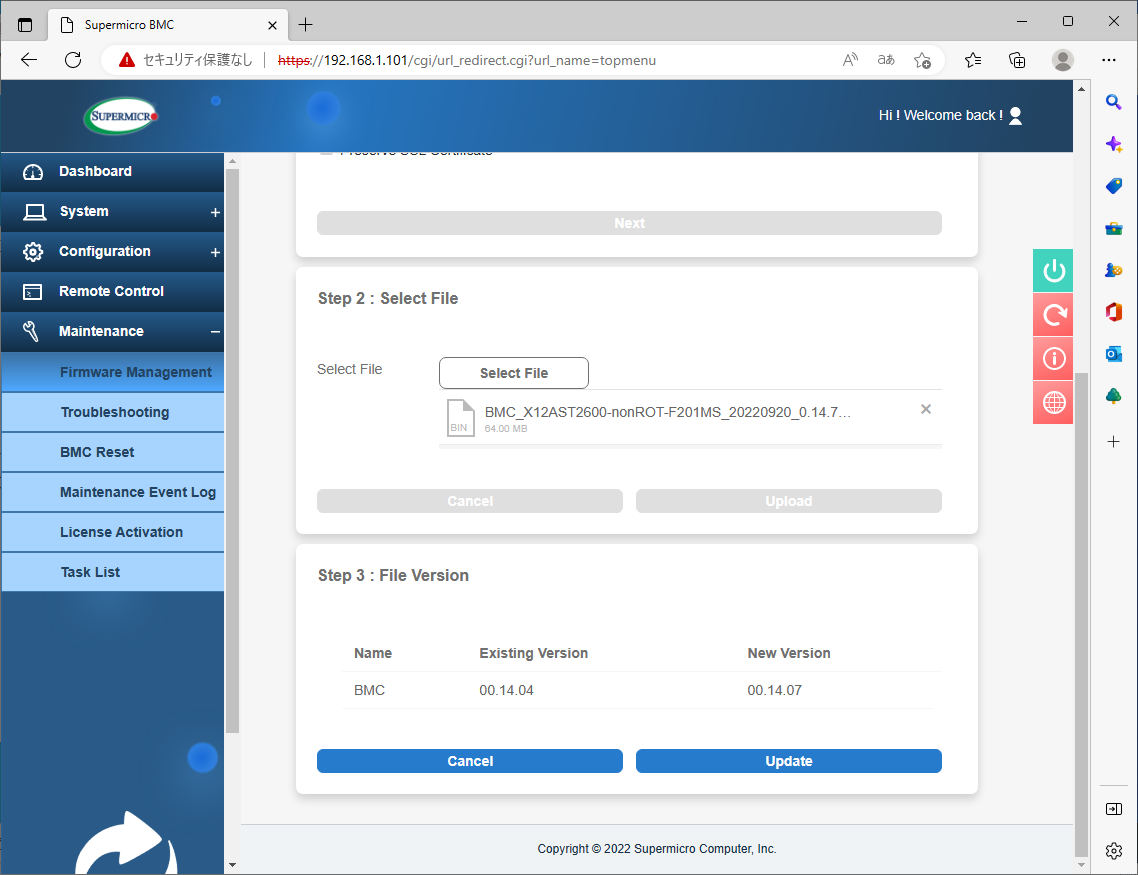Click the BIN file icon

(x=460, y=418)
